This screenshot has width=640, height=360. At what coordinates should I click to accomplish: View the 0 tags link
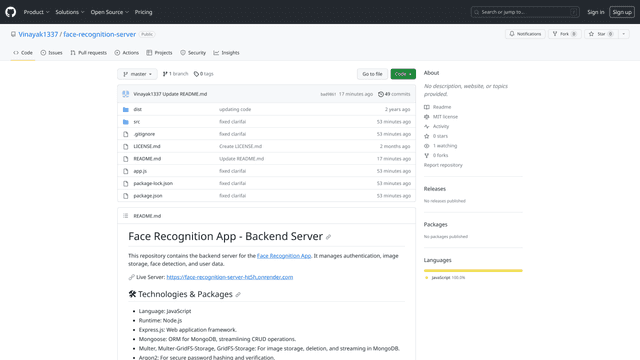tap(204, 74)
